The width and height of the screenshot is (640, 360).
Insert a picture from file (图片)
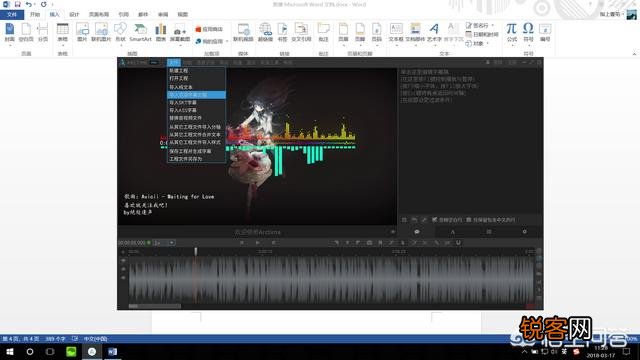pyautogui.click(x=82, y=33)
